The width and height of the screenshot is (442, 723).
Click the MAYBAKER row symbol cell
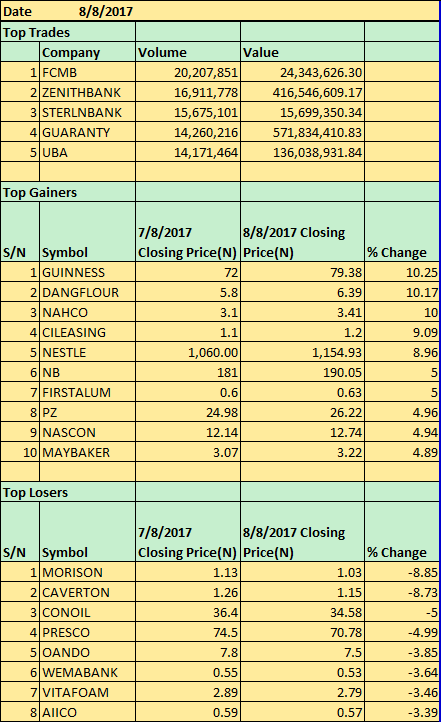88,452
